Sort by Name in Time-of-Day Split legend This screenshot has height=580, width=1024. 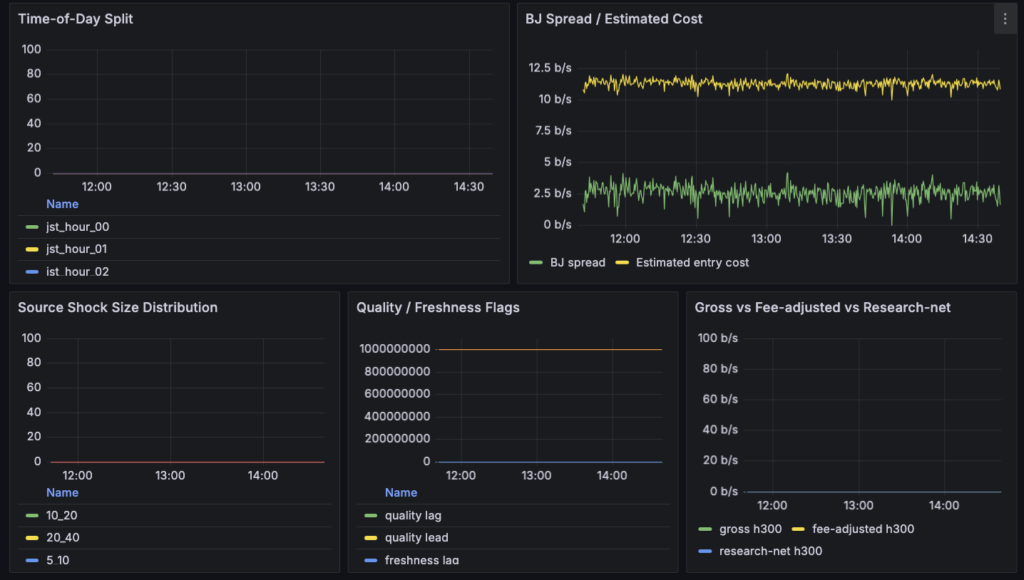coord(62,204)
